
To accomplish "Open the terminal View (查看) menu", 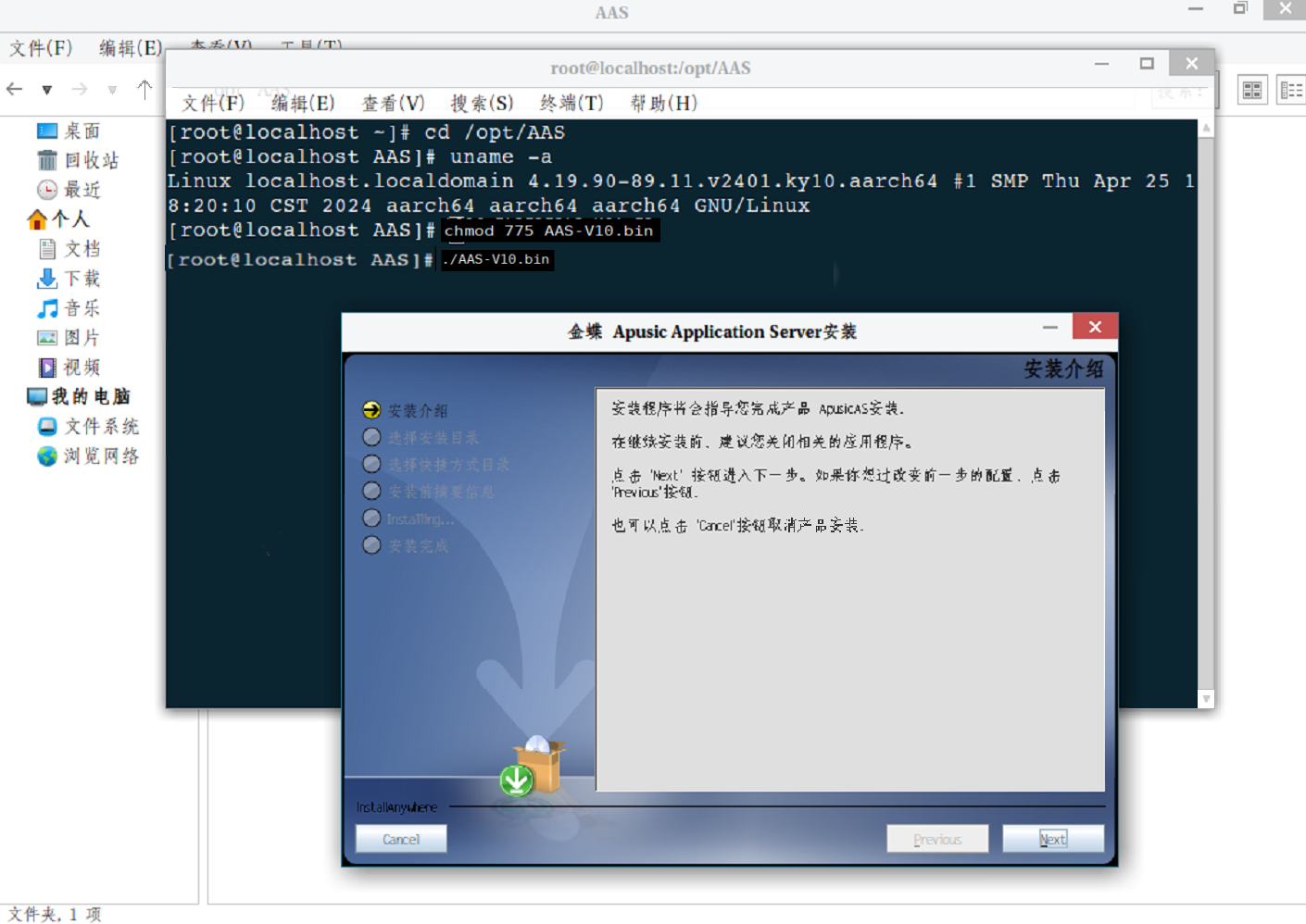I will 393,103.
